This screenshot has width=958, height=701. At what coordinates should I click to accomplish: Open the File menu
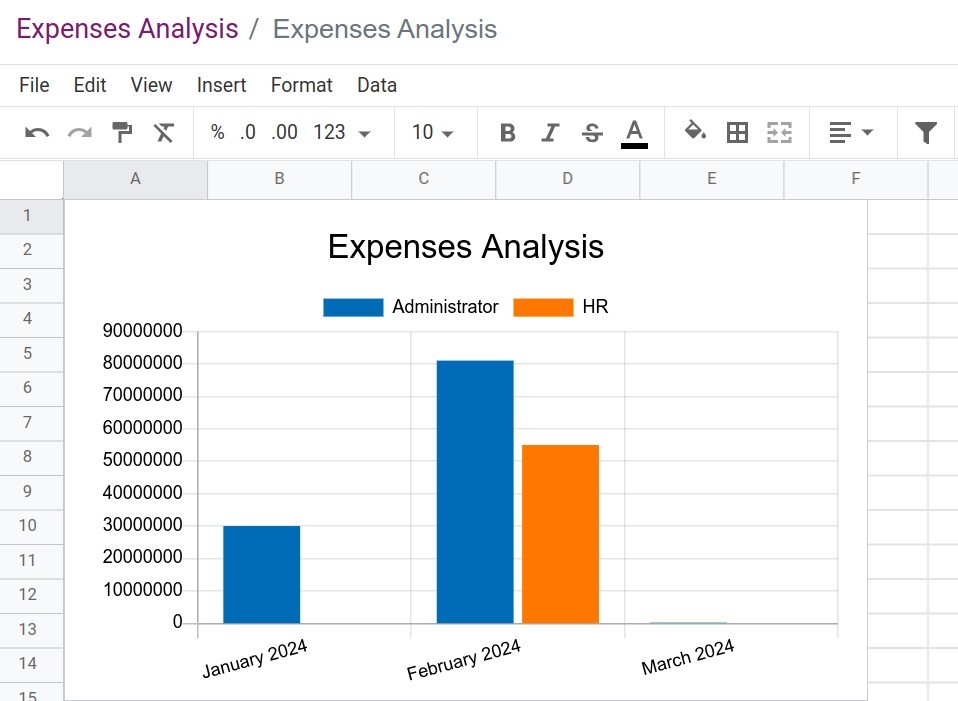click(34, 85)
